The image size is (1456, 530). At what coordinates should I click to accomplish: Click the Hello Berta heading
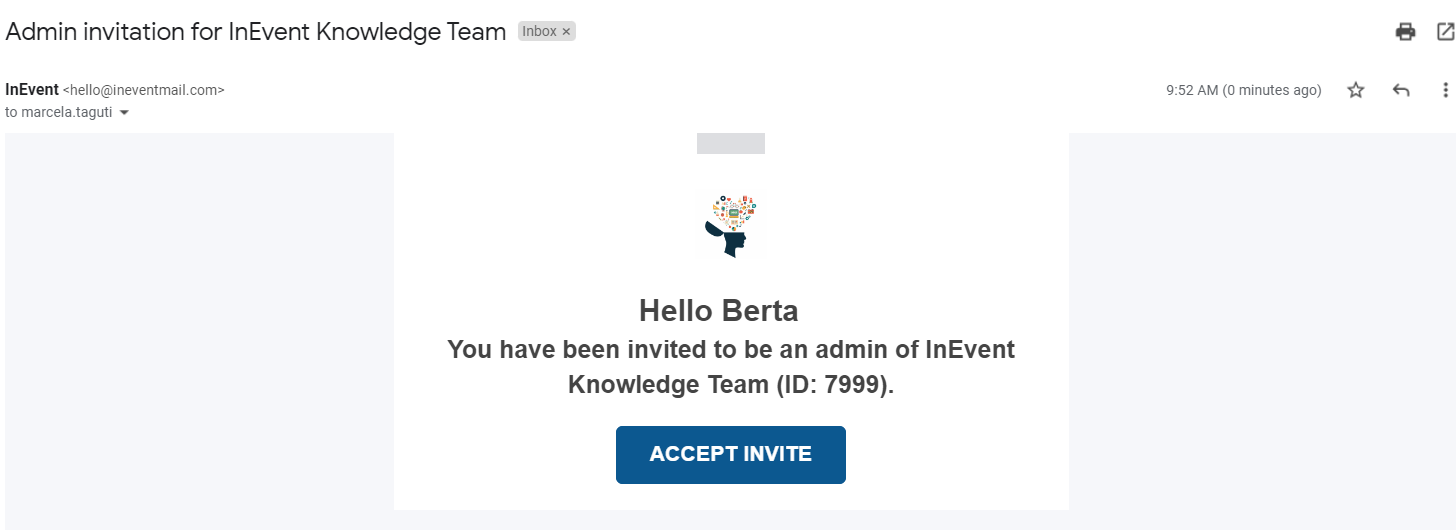[719, 311]
